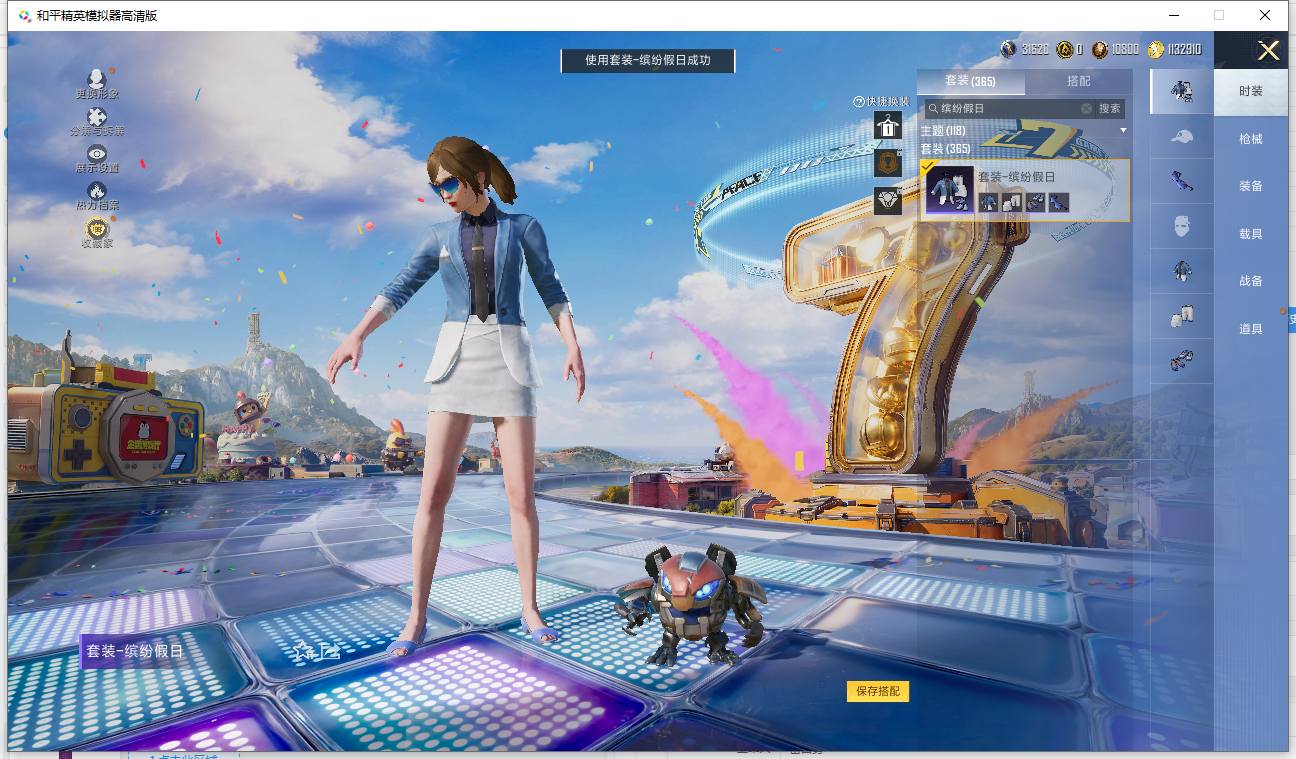Select the face mask category icon
1296x759 pixels.
pyautogui.click(x=1182, y=226)
